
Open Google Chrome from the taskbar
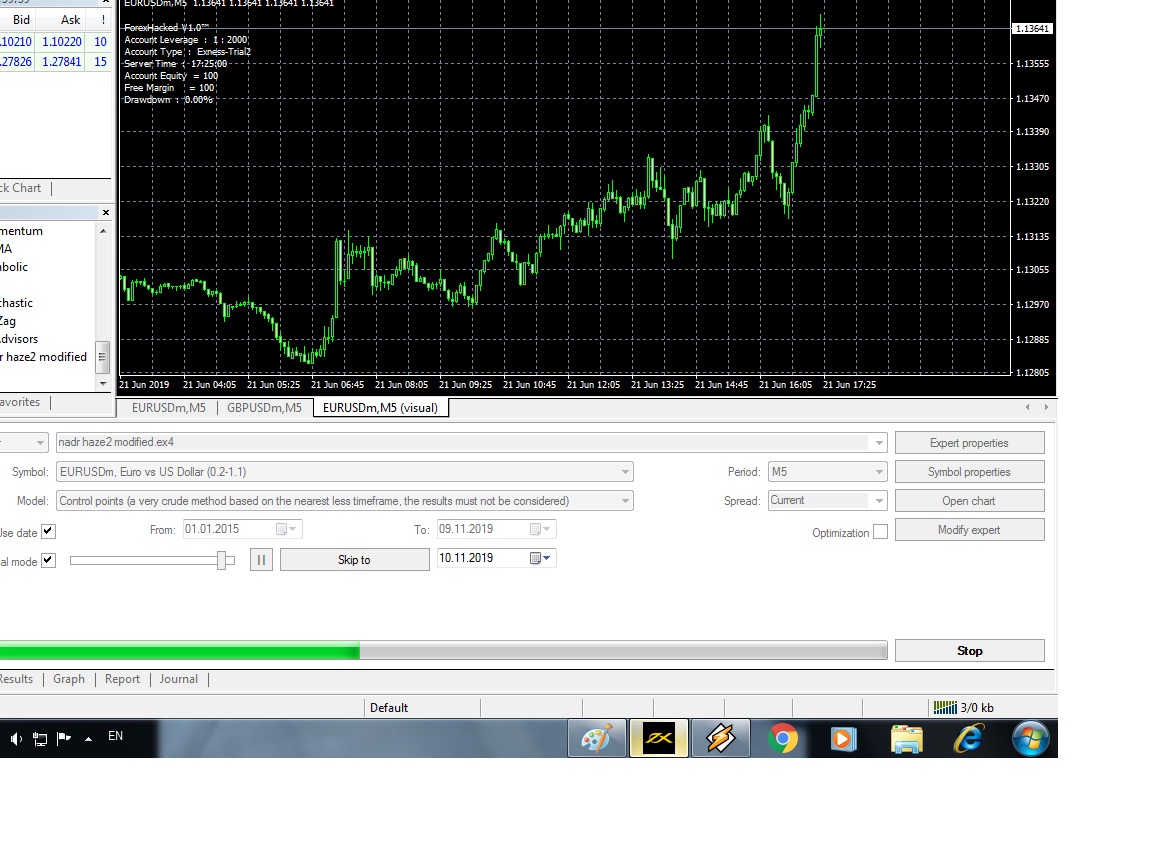click(782, 738)
